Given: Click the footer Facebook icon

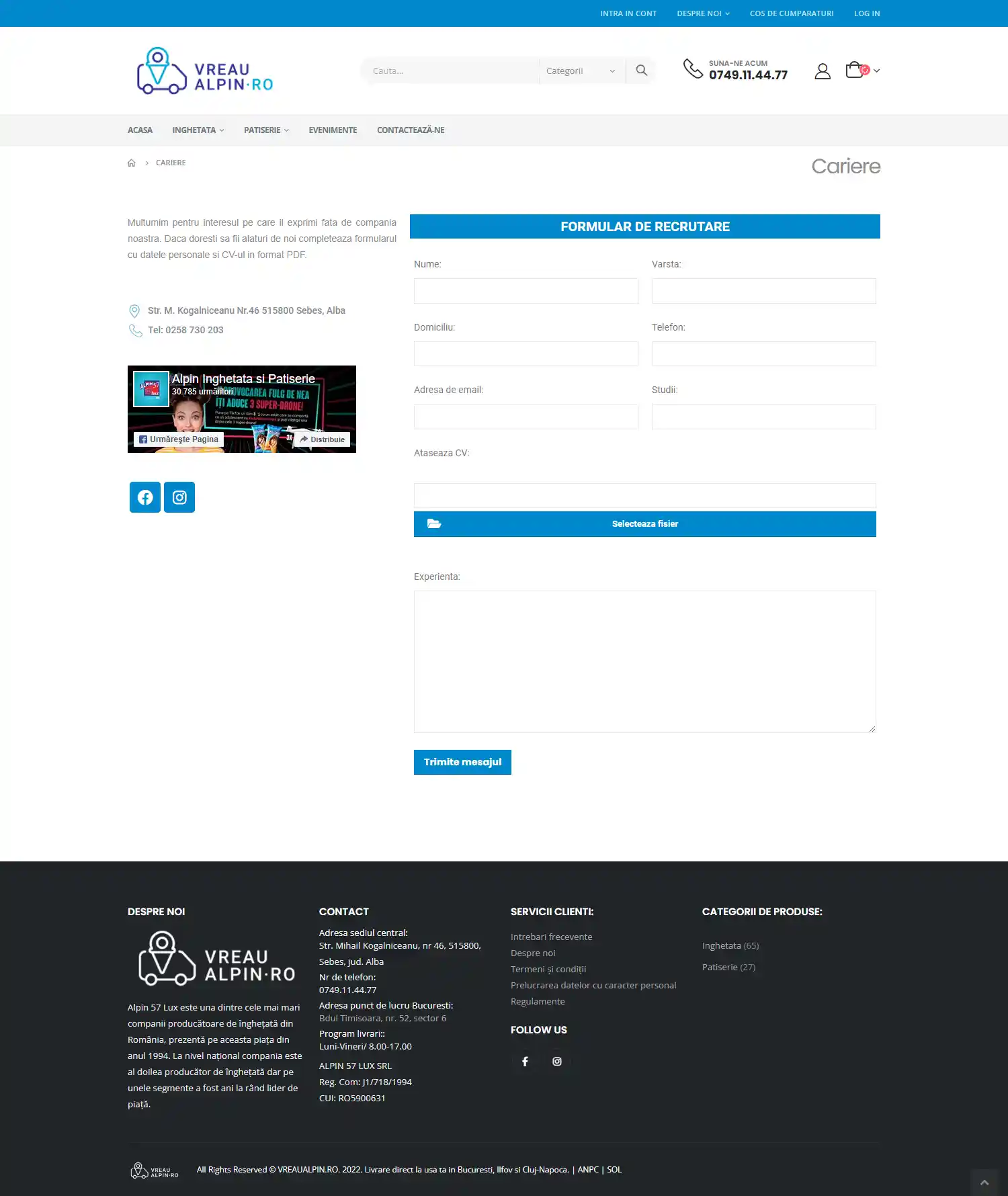Looking at the screenshot, I should pyautogui.click(x=525, y=1061).
